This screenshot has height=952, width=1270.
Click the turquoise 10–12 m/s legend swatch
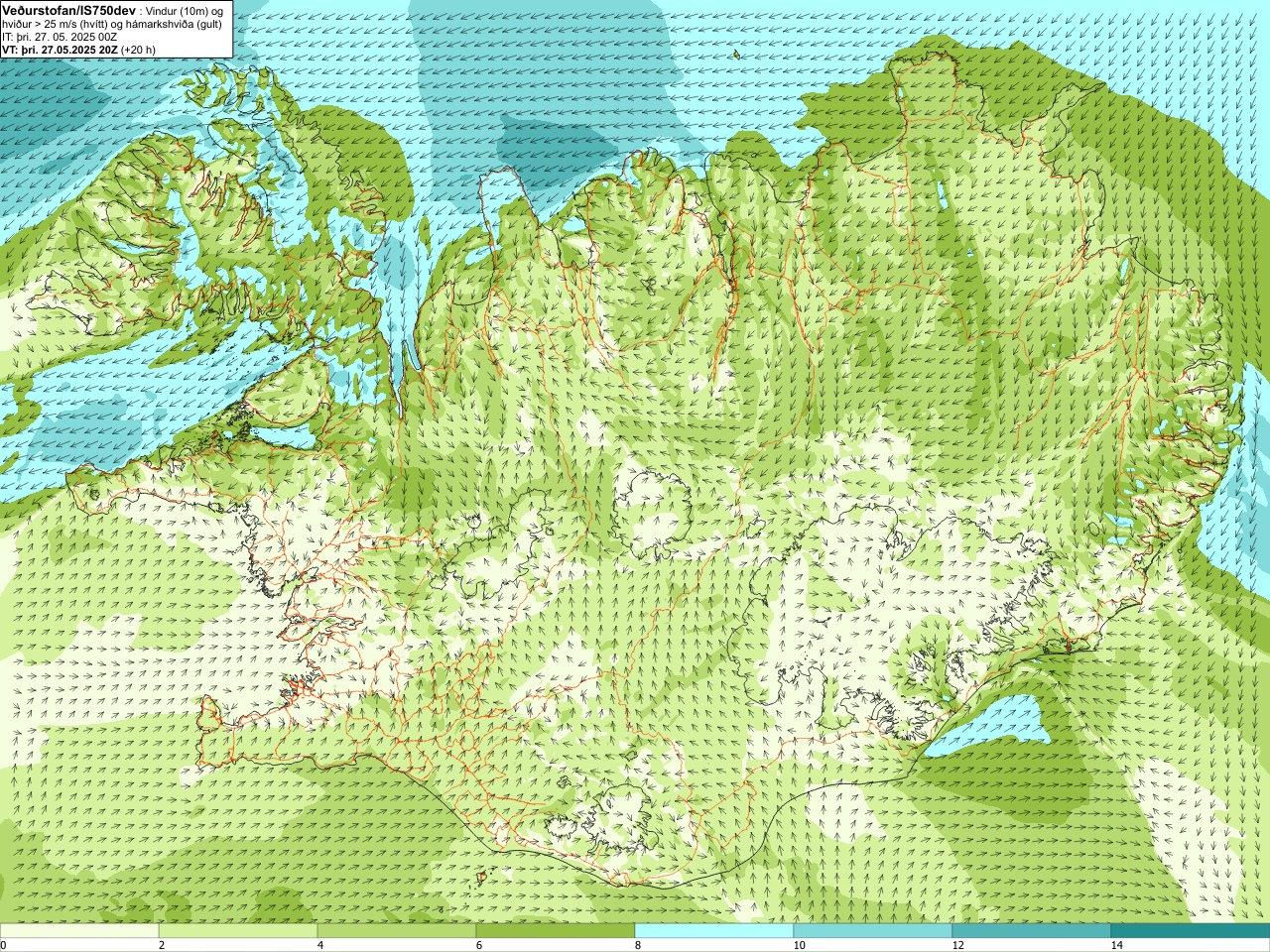point(873,931)
